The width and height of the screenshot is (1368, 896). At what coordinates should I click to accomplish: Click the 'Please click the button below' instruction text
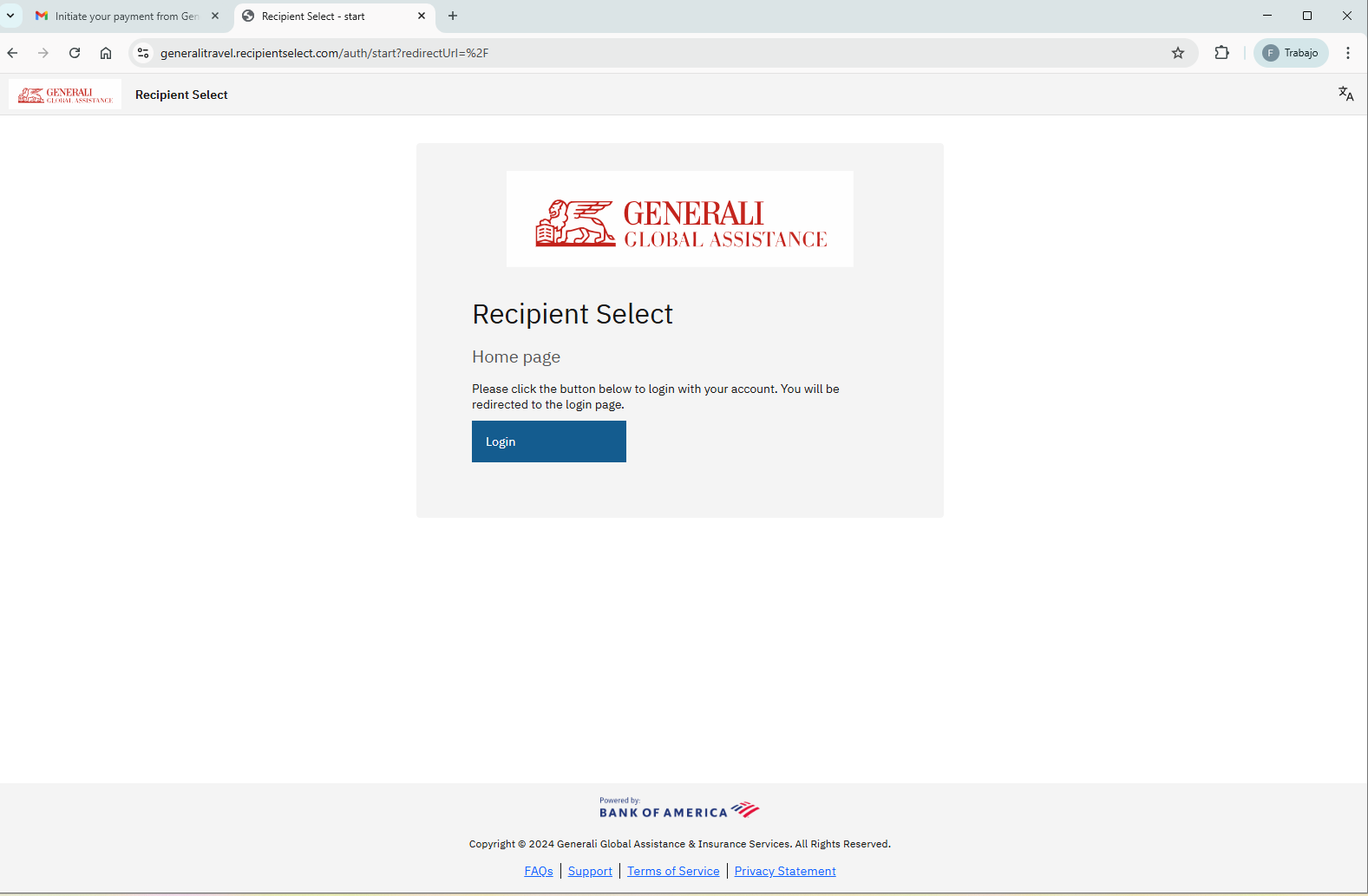click(656, 396)
